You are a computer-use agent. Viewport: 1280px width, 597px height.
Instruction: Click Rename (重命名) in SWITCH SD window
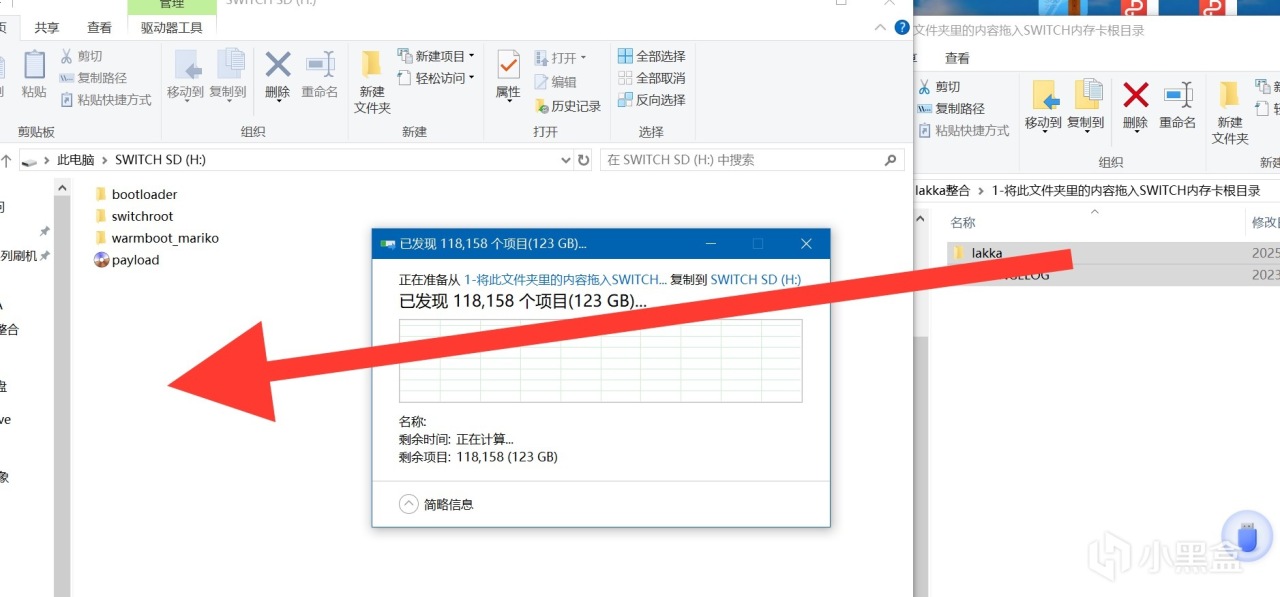pyautogui.click(x=320, y=74)
